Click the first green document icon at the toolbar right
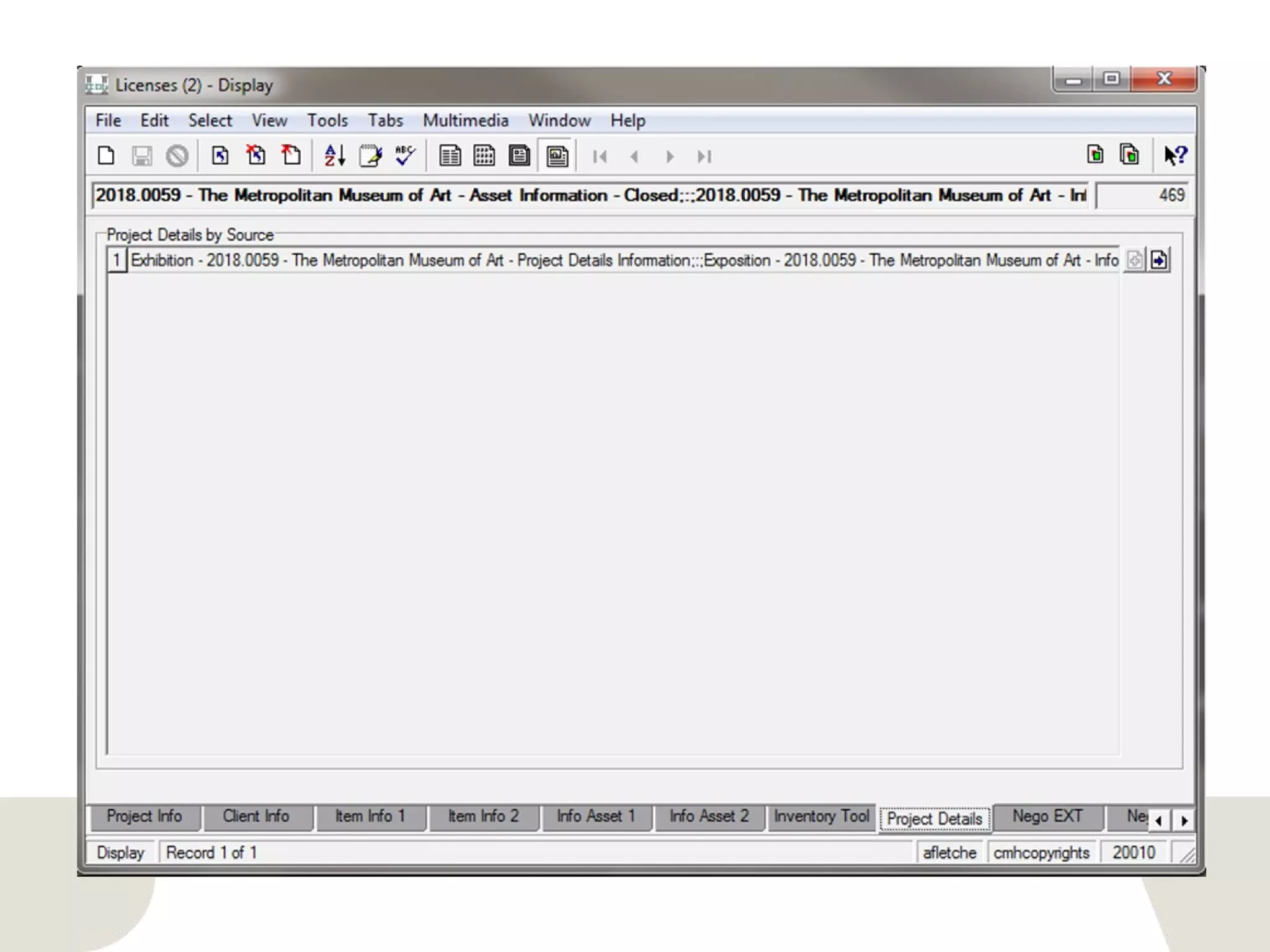 1095,155
